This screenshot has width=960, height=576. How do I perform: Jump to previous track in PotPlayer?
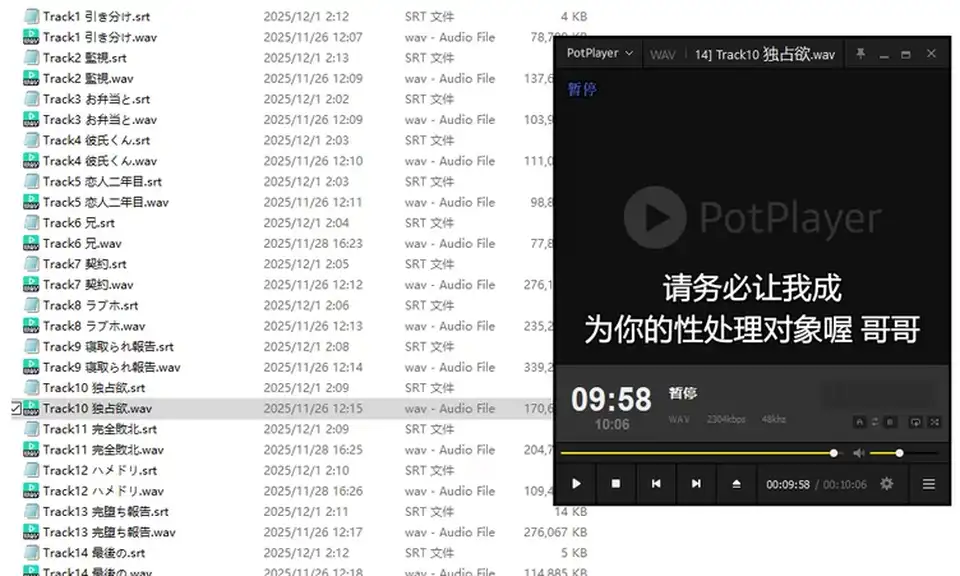tap(656, 484)
